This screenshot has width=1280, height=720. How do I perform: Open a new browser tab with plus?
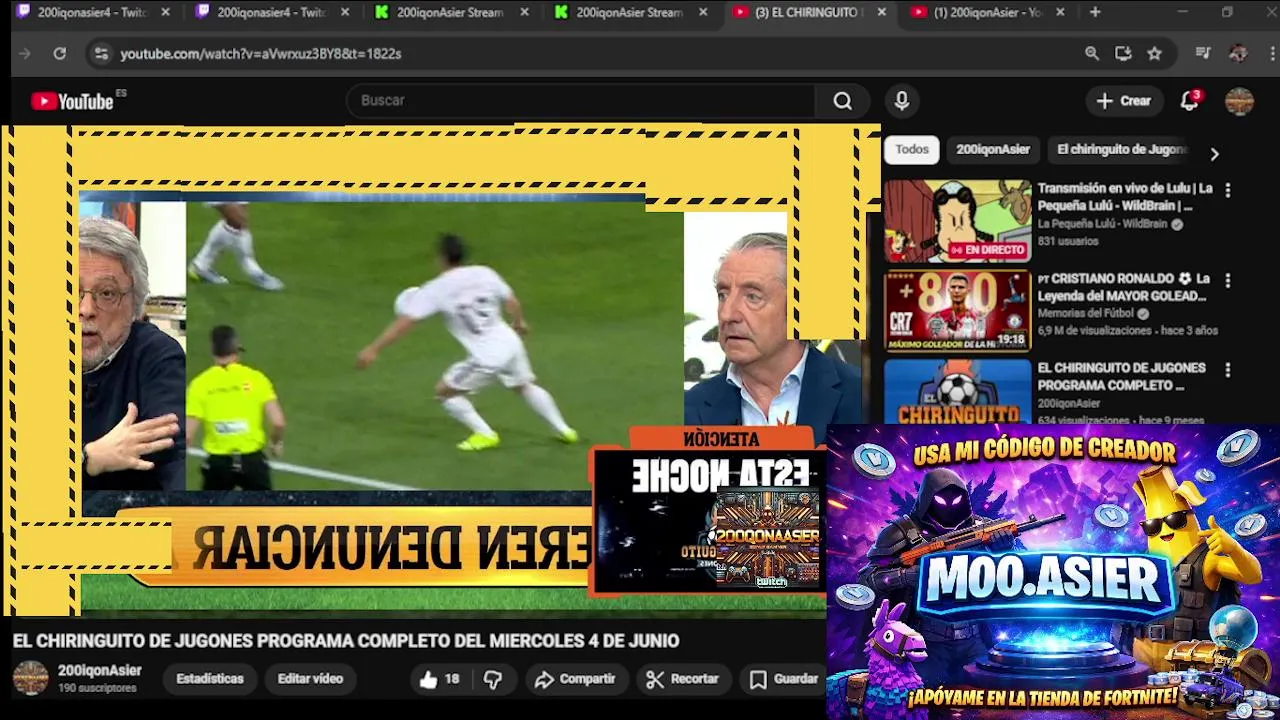pos(1095,12)
